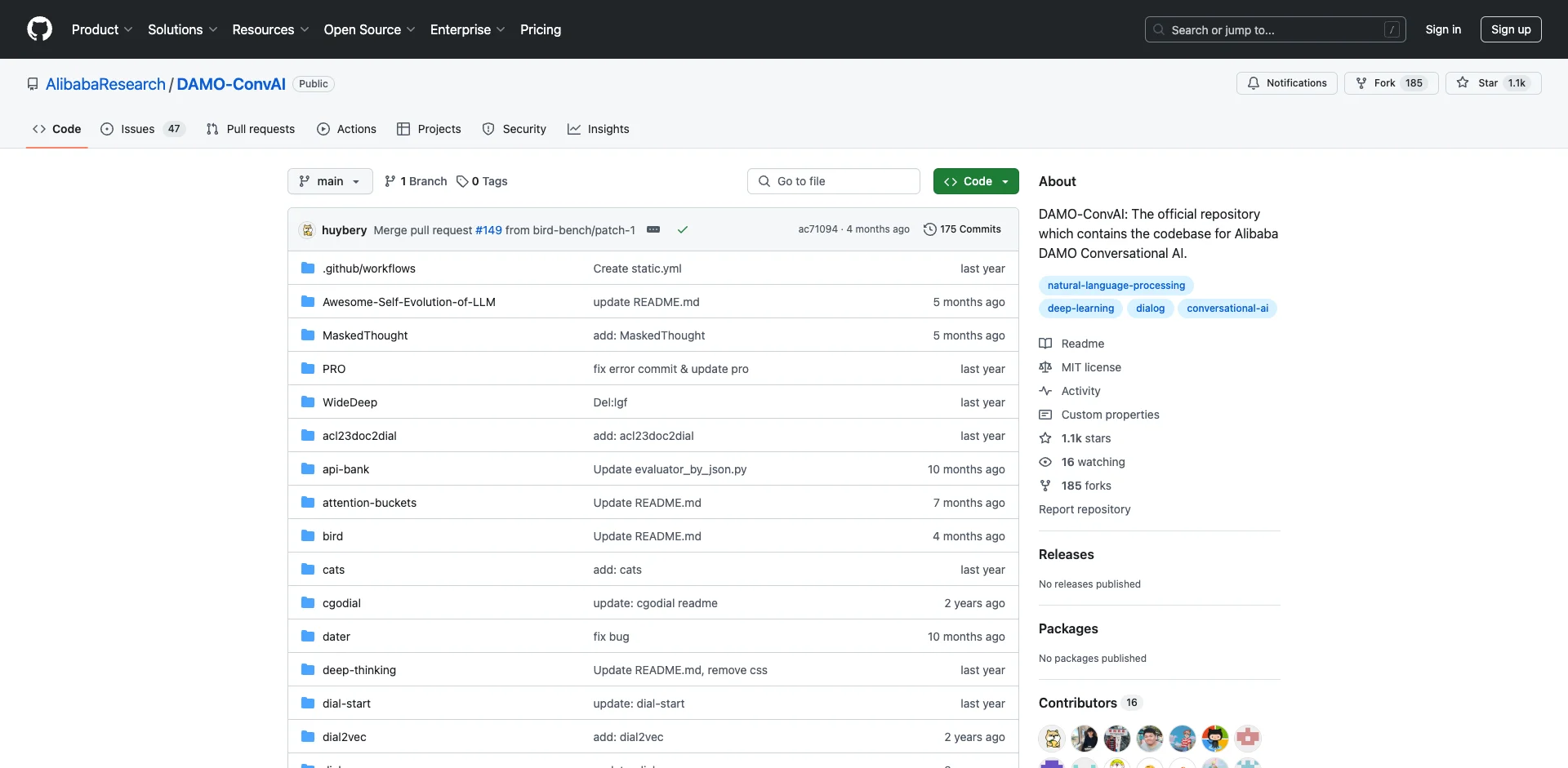Viewport: 1568px width, 768px height.
Task: Expand the Resources menu
Action: click(x=270, y=29)
